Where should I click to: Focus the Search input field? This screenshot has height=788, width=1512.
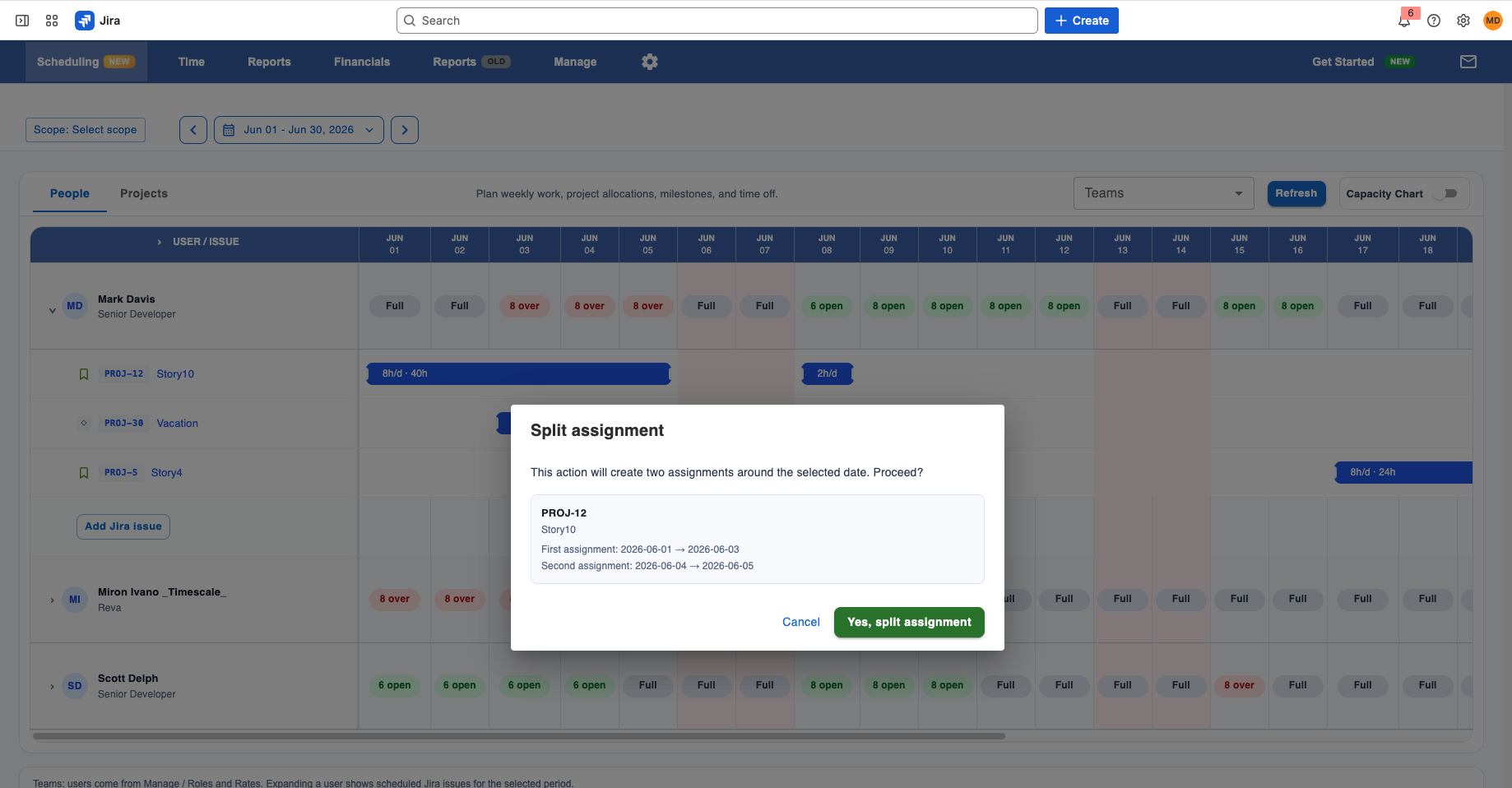coord(717,21)
